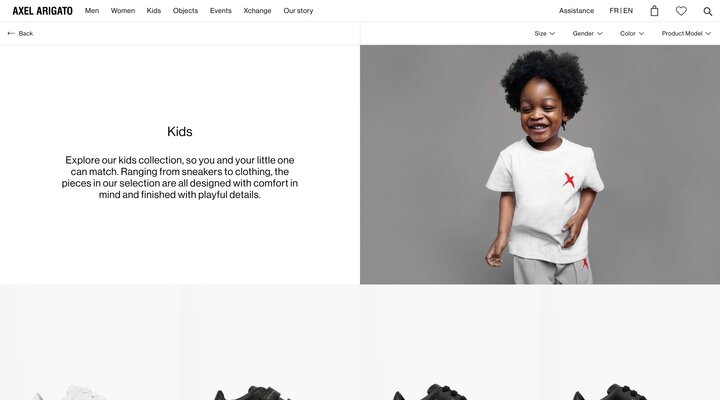
Task: Click the Assistance link
Action: 576,11
